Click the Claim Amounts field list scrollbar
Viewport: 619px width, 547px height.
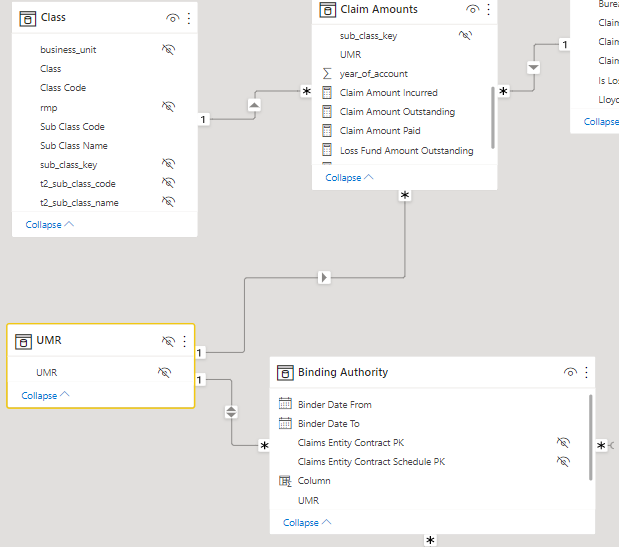pyautogui.click(x=493, y=118)
